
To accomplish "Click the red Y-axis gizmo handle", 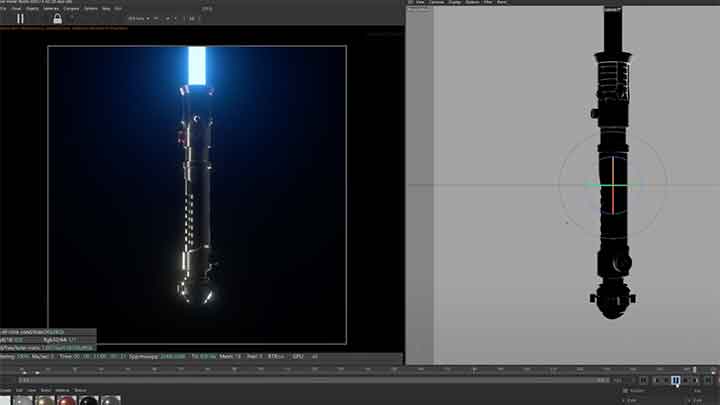I will [x=613, y=200].
